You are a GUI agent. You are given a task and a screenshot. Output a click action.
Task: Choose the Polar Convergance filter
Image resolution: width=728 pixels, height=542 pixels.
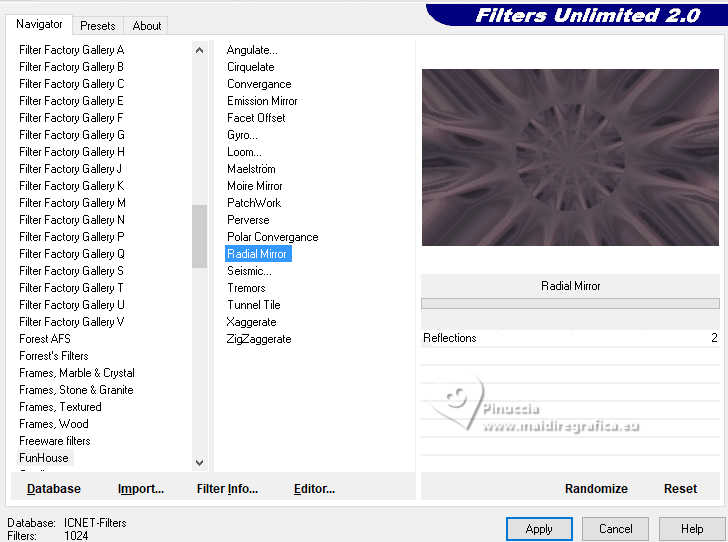click(273, 237)
